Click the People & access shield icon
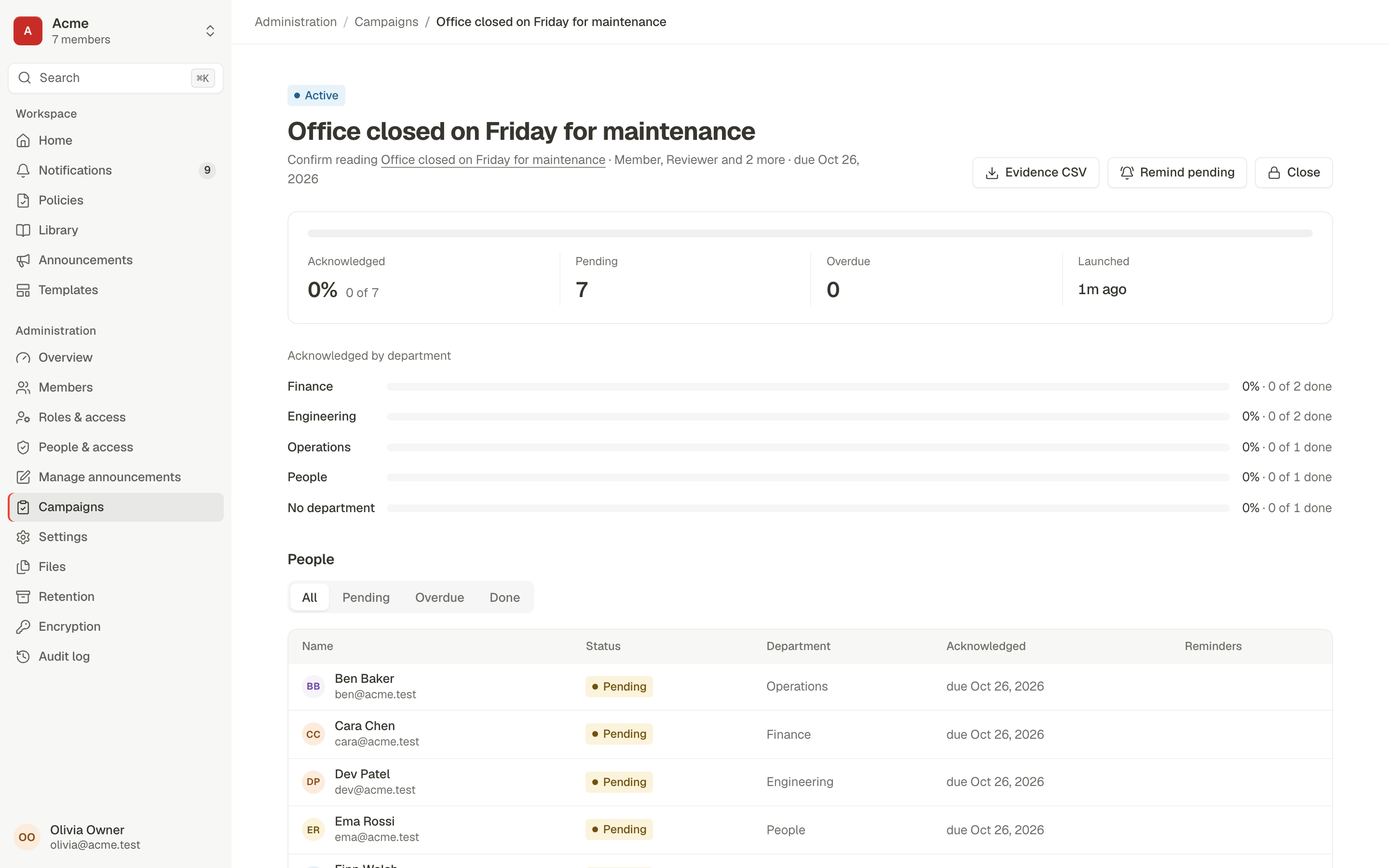1389x868 pixels. 23,447
